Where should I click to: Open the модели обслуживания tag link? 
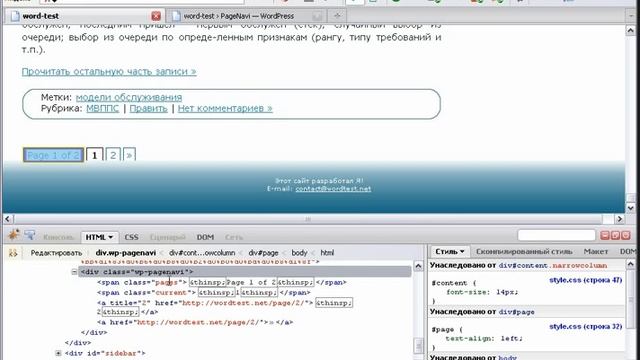pos(129,98)
